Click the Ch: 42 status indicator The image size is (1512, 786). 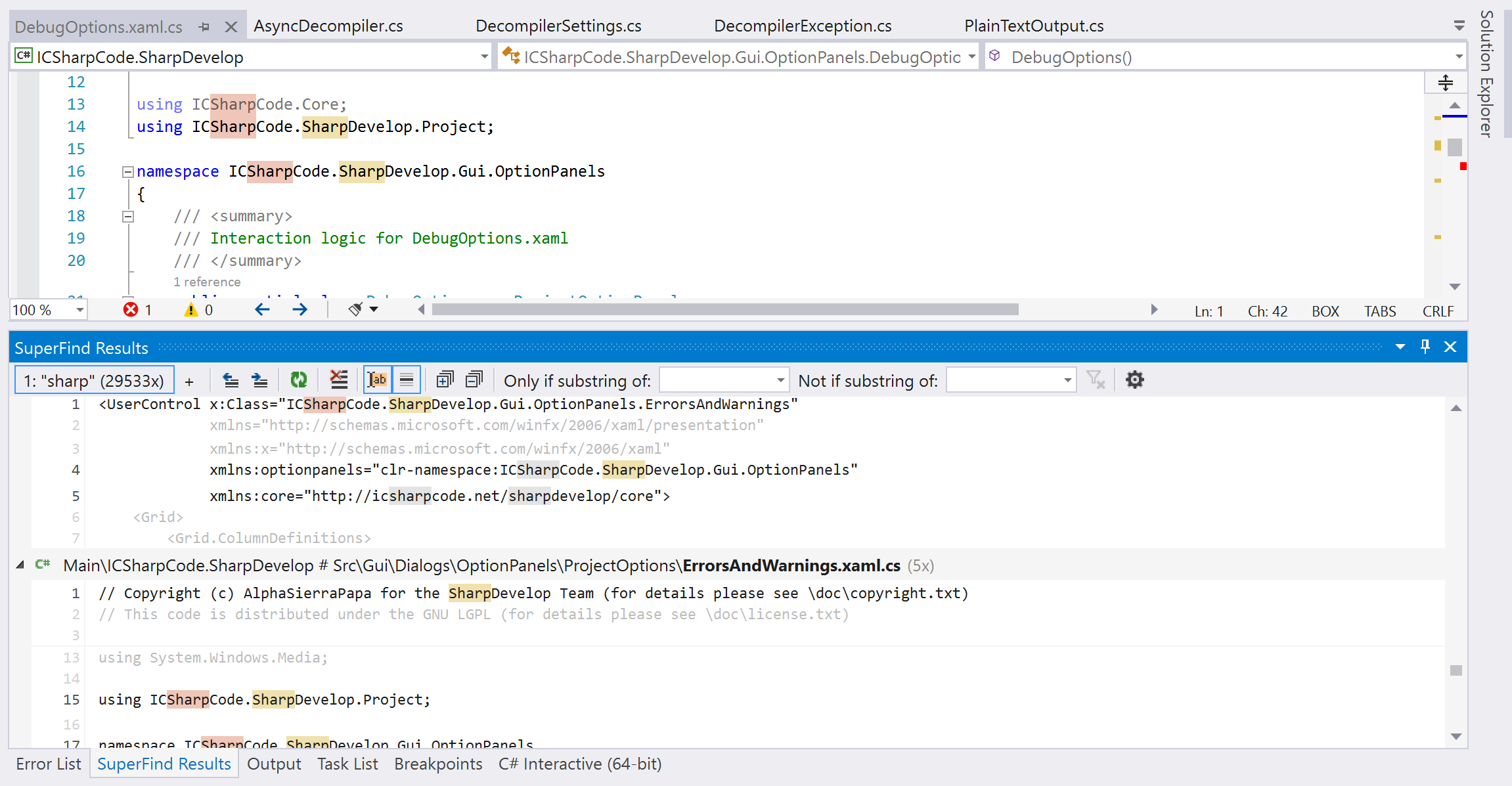[x=1268, y=311]
